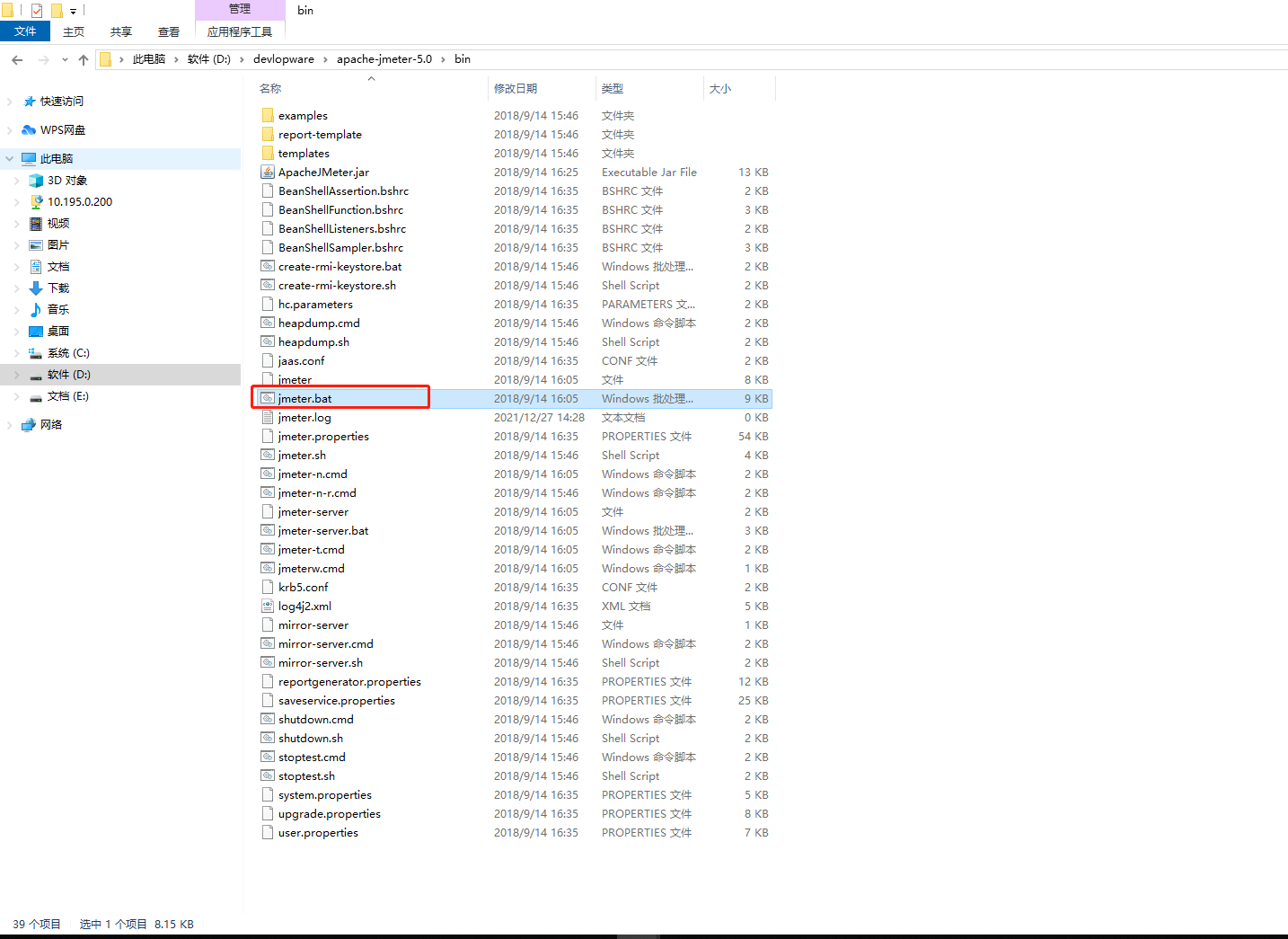Select the jmeterw.cmd file name
This screenshot has width=1288, height=939.
(311, 569)
